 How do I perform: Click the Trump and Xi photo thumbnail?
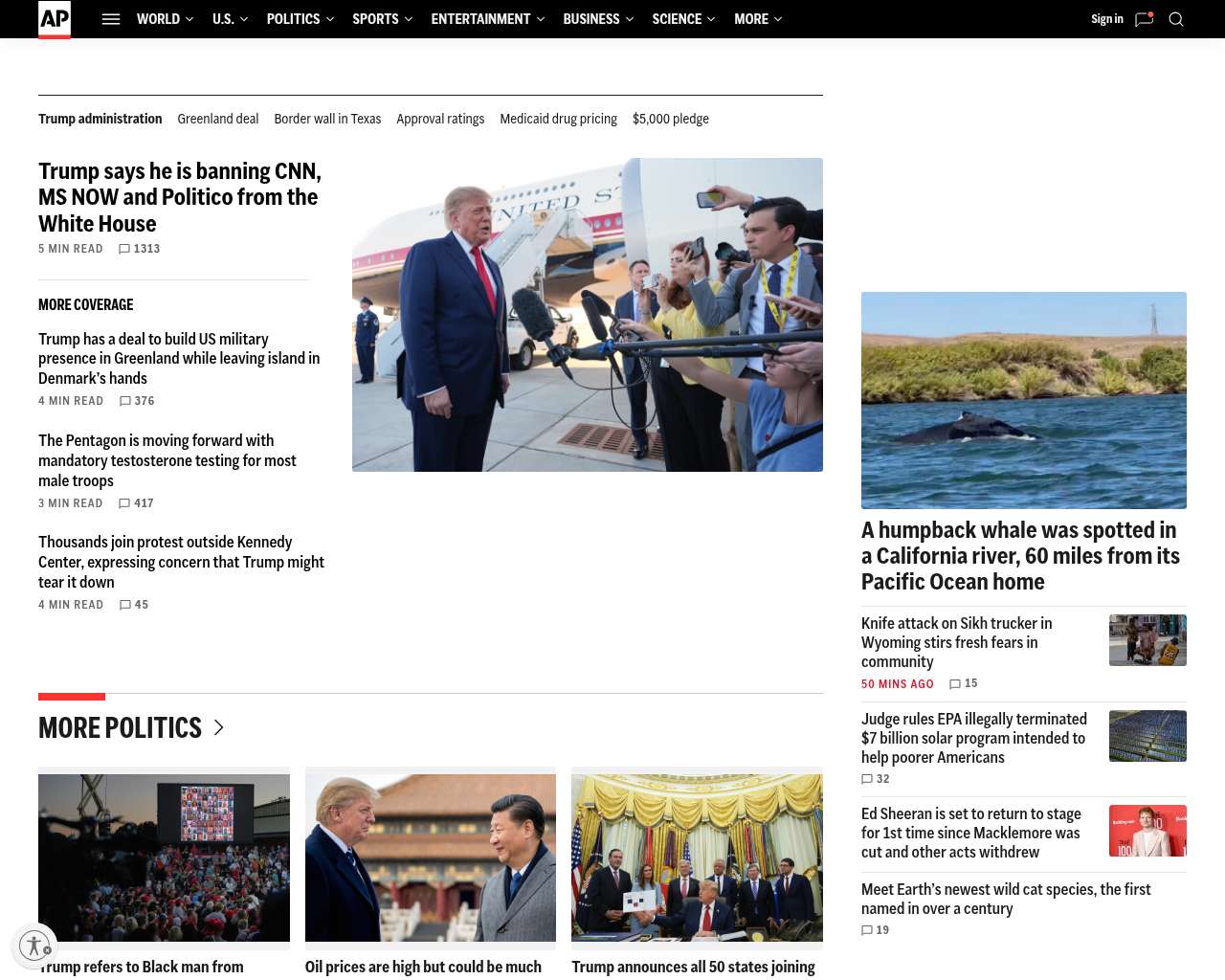pos(431,857)
